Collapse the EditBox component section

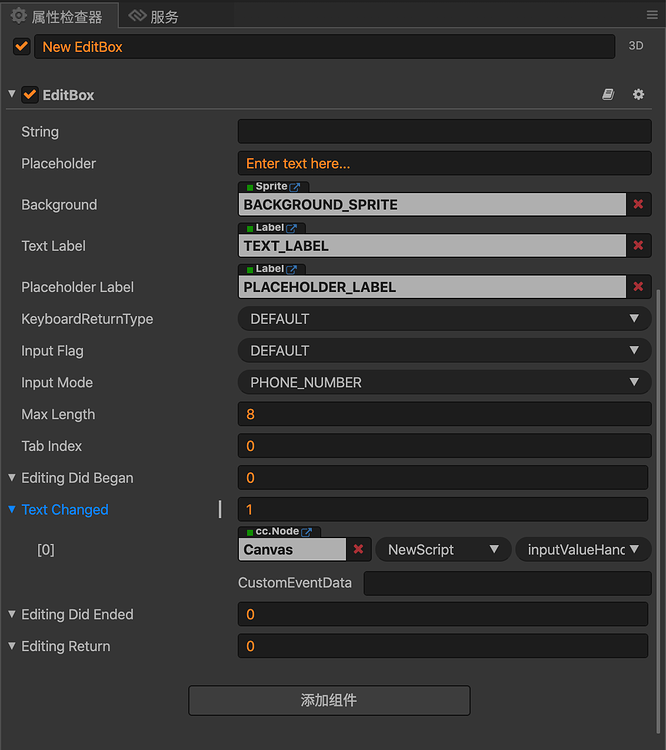tap(12, 95)
